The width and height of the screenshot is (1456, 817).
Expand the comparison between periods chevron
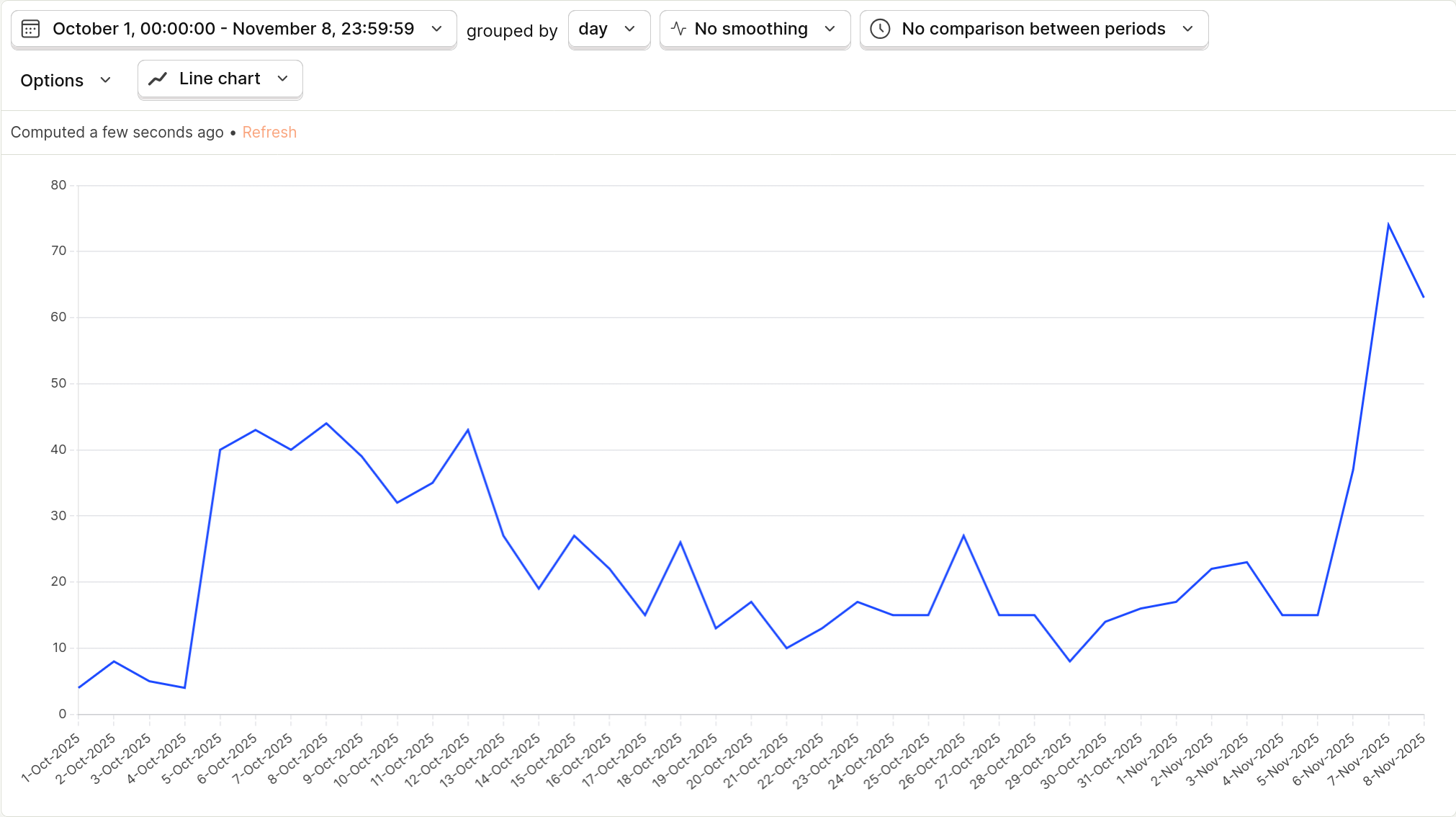(1187, 29)
